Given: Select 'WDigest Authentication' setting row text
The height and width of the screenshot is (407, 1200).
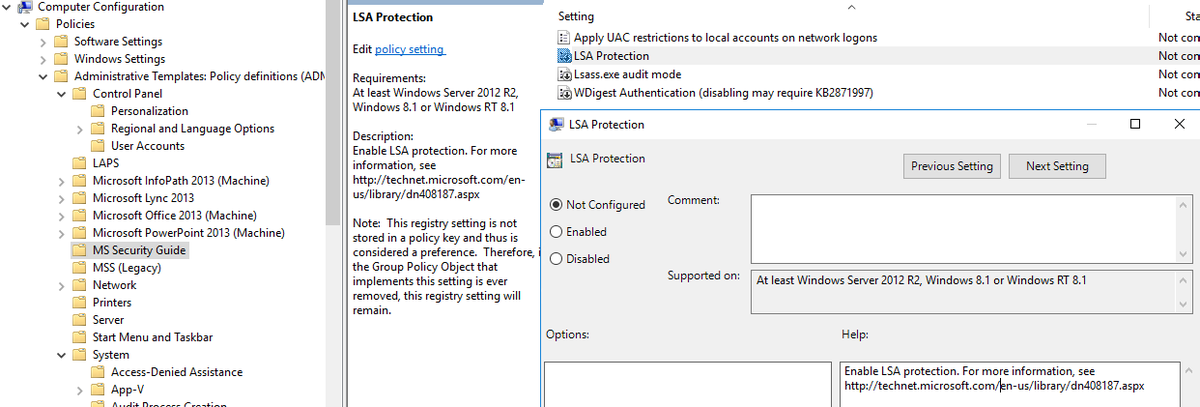Looking at the screenshot, I should tap(723, 92).
